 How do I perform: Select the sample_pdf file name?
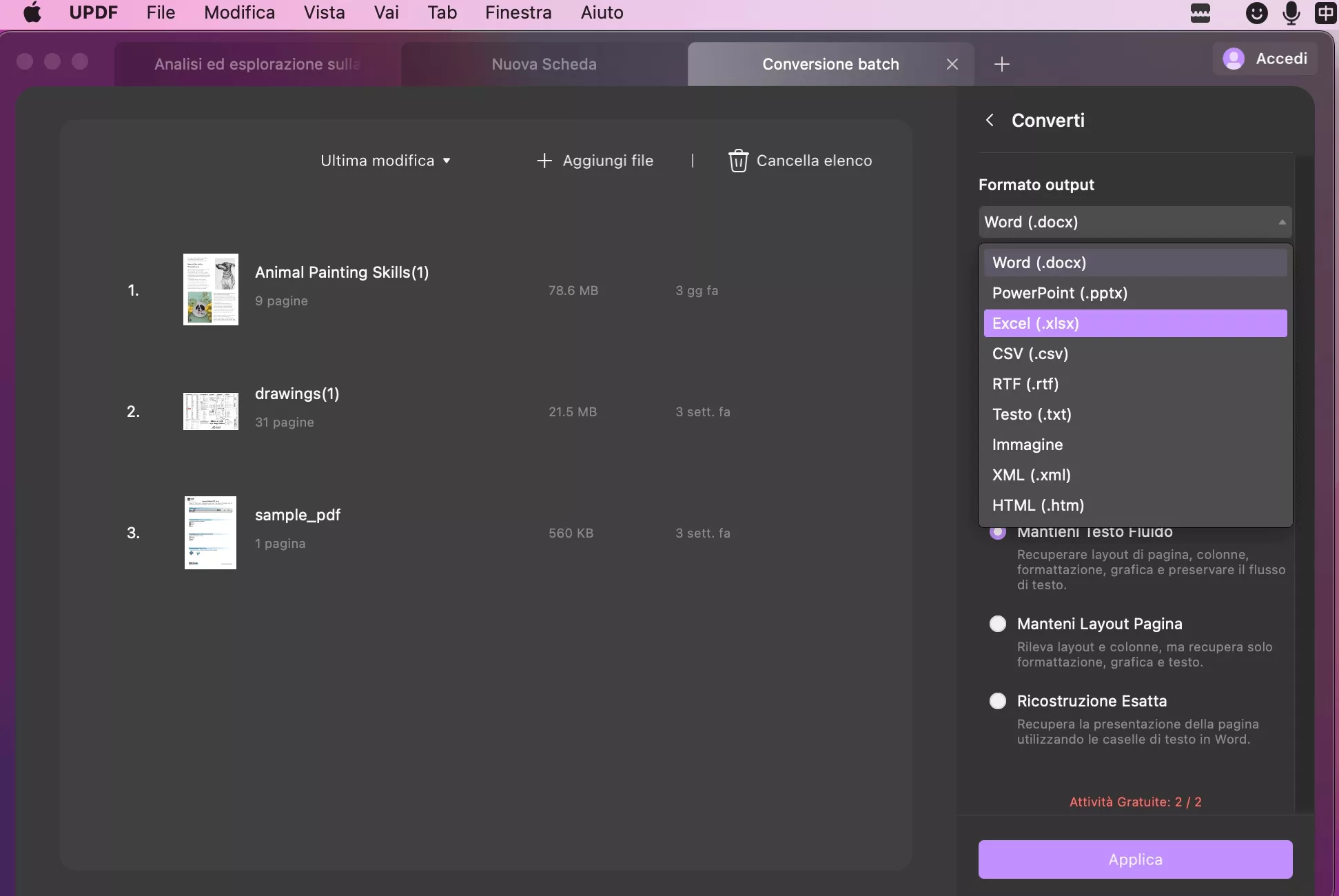tap(298, 515)
